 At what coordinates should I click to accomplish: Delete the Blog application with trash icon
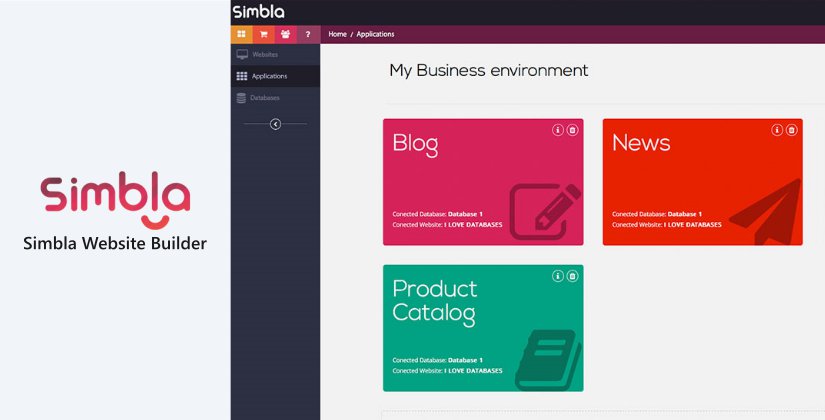click(572, 130)
